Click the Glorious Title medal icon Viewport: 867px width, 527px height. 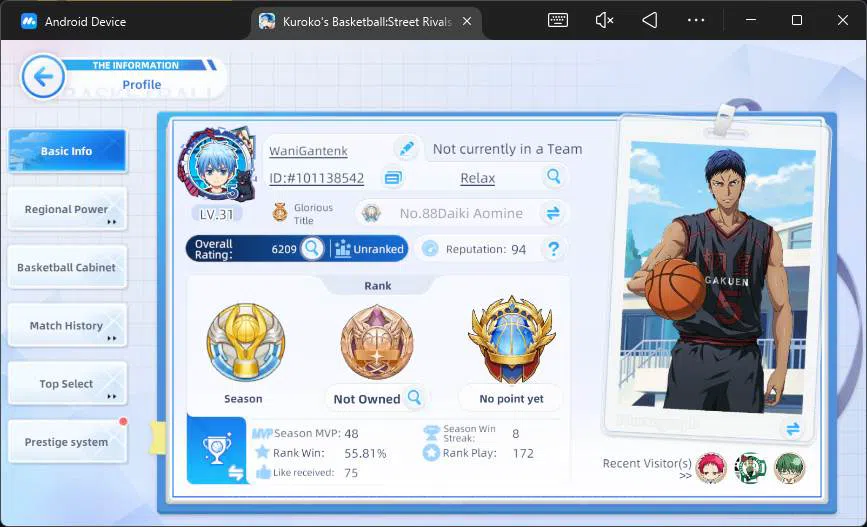pyautogui.click(x=280, y=212)
